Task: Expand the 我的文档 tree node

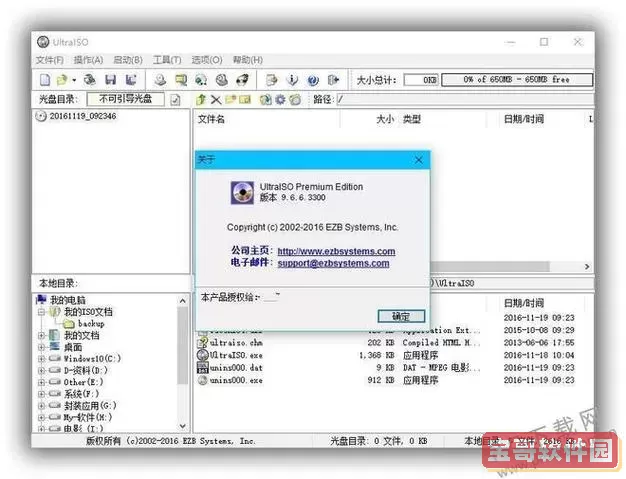Action: point(41,335)
